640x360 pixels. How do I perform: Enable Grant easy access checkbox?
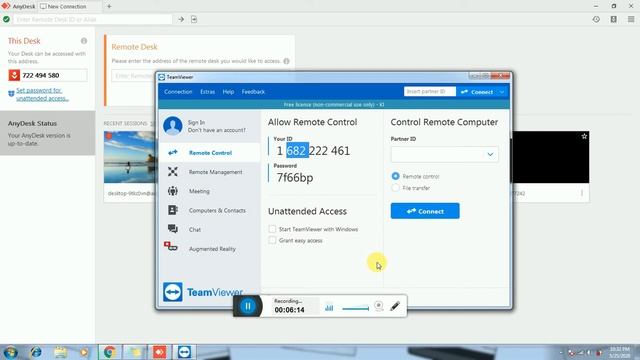[x=272, y=240]
